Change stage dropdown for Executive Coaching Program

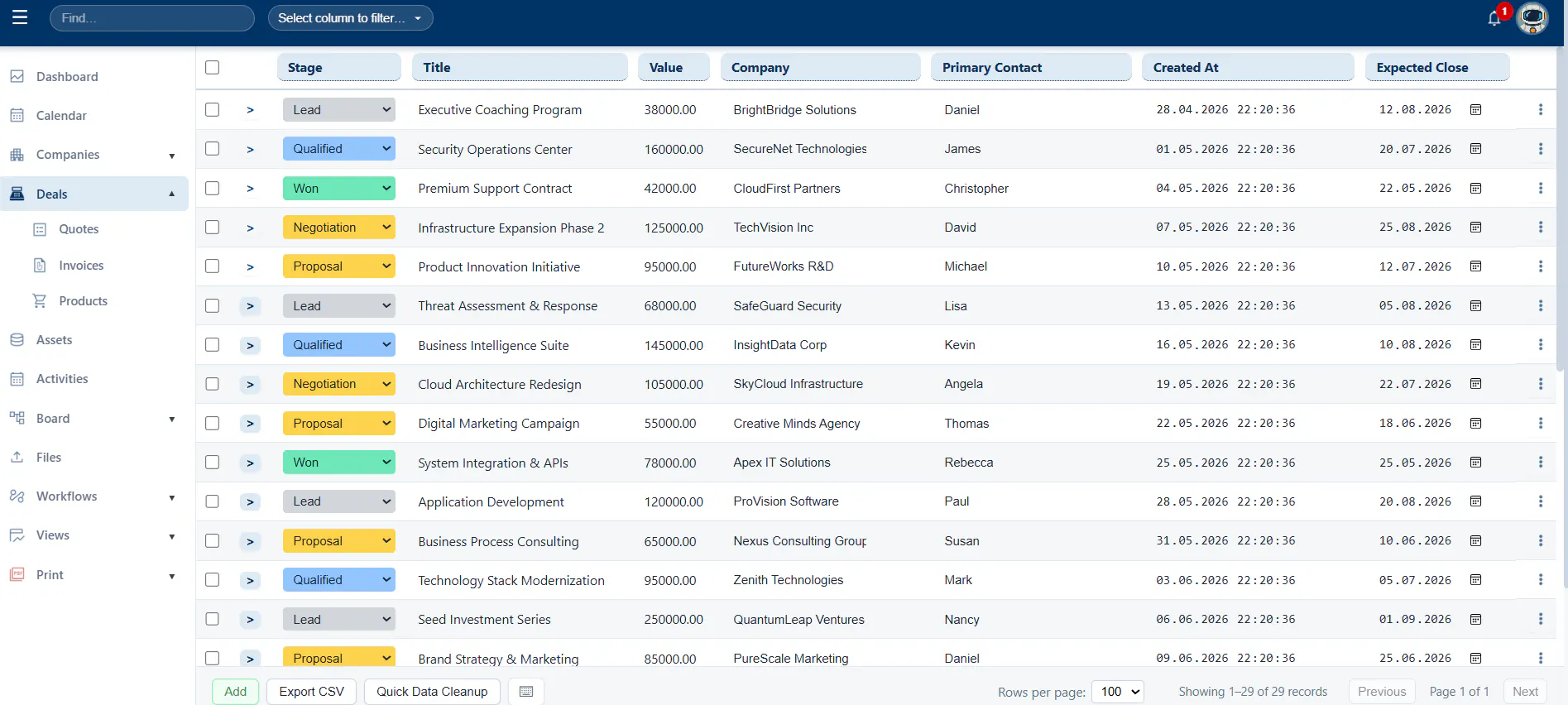pos(338,110)
